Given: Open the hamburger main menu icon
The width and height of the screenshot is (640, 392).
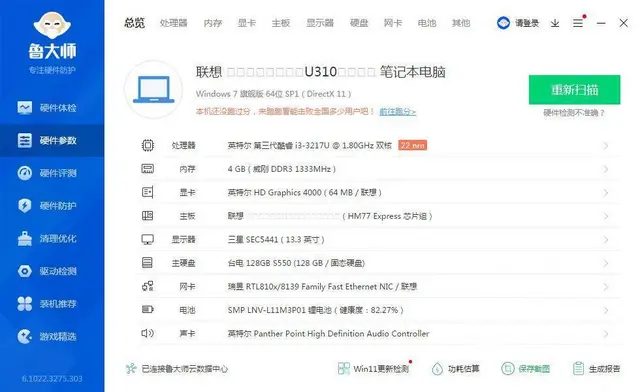Looking at the screenshot, I should pyautogui.click(x=578, y=23).
